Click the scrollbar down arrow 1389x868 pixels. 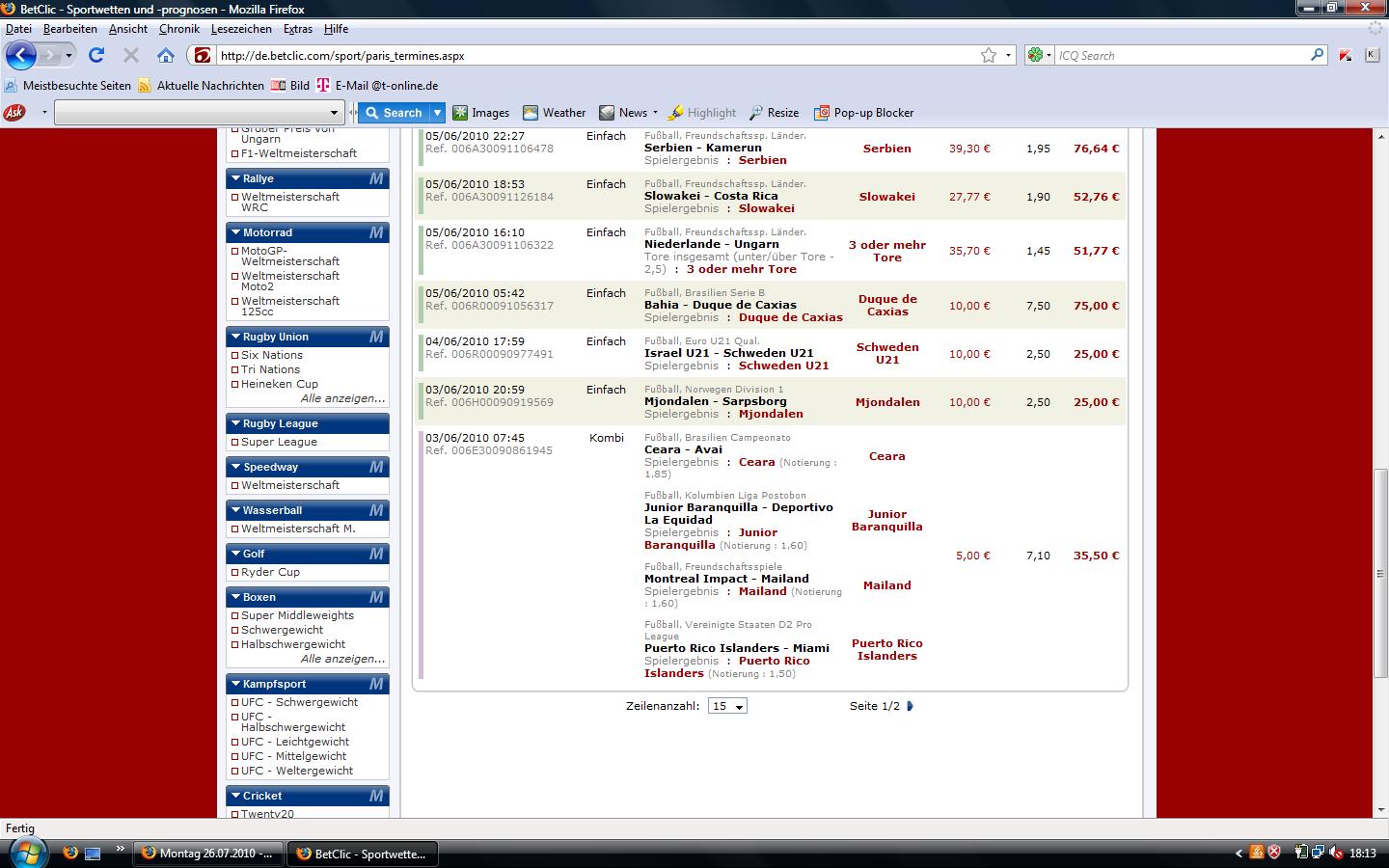point(1380,810)
